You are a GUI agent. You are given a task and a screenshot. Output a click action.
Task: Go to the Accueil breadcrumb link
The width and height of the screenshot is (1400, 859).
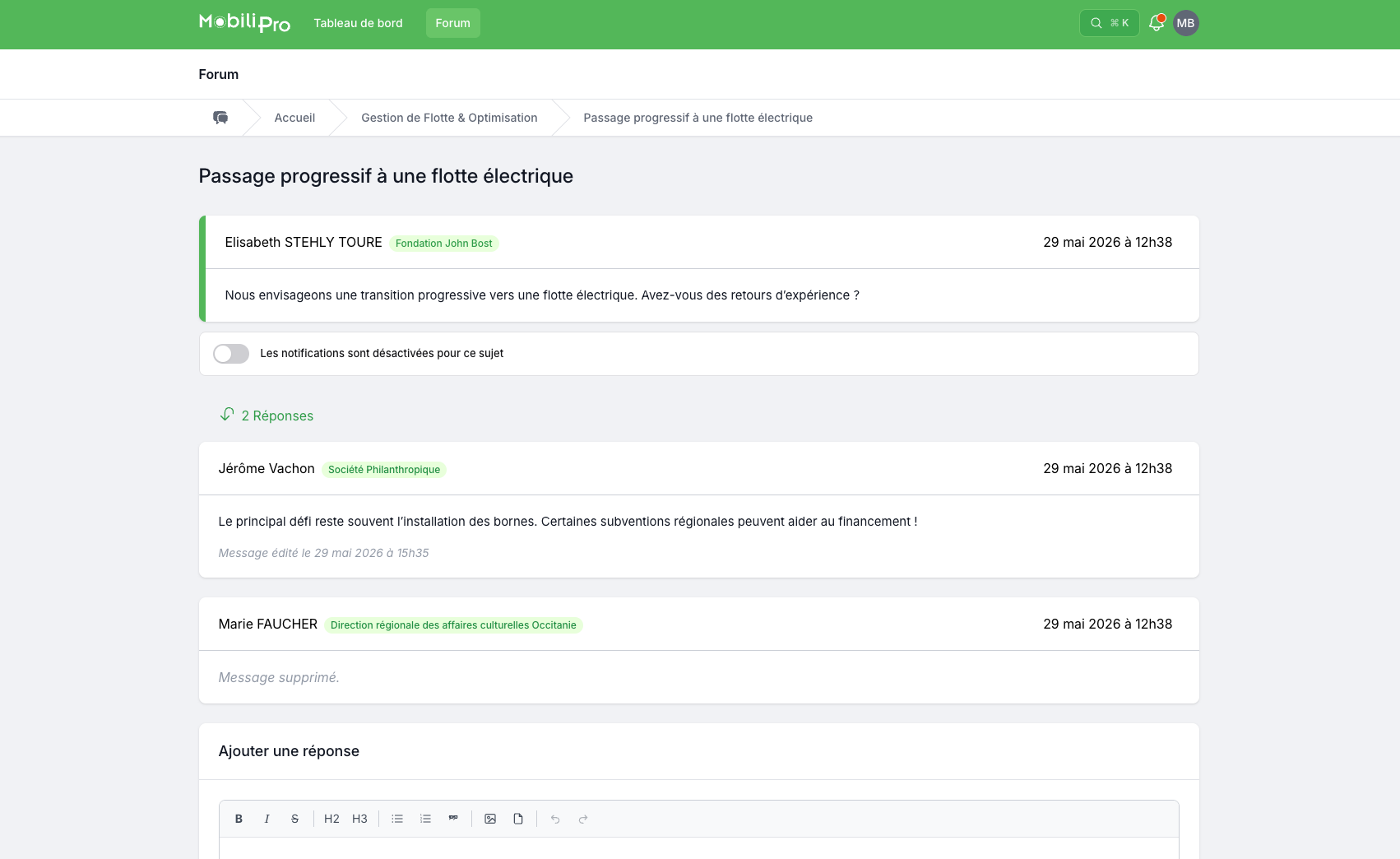point(294,118)
